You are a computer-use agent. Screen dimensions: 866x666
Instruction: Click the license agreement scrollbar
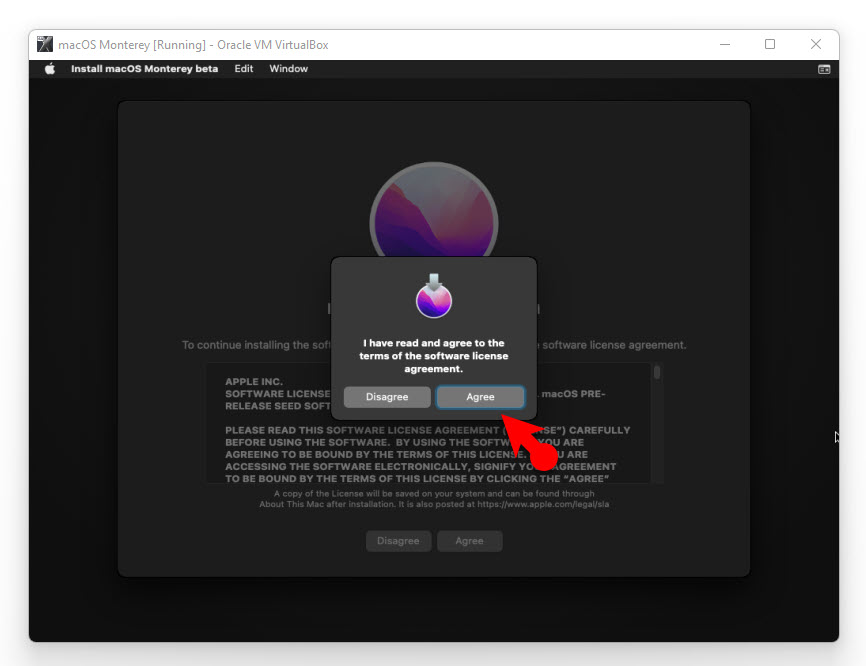657,373
